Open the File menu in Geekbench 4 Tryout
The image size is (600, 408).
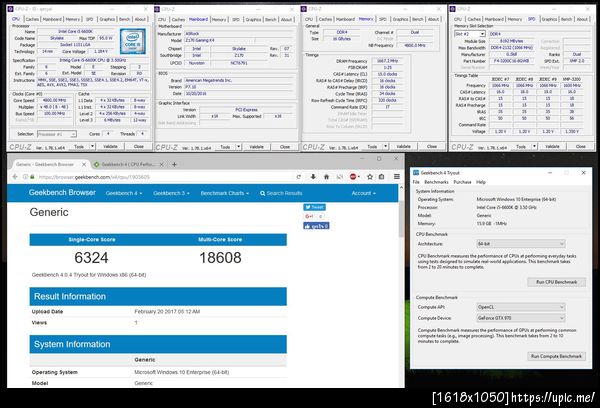click(x=416, y=182)
